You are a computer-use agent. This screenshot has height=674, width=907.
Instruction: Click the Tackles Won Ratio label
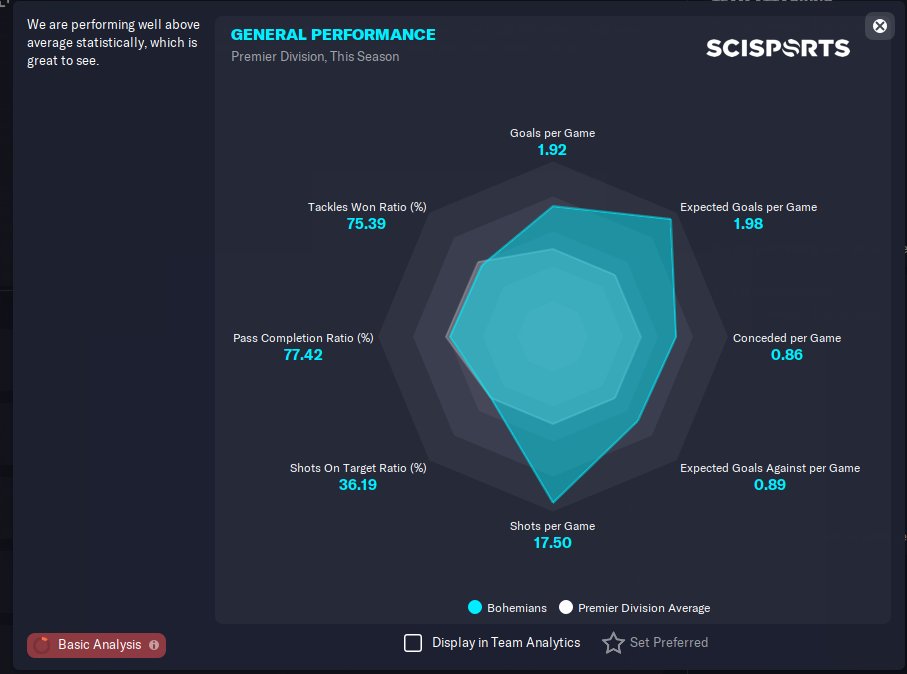[367, 207]
